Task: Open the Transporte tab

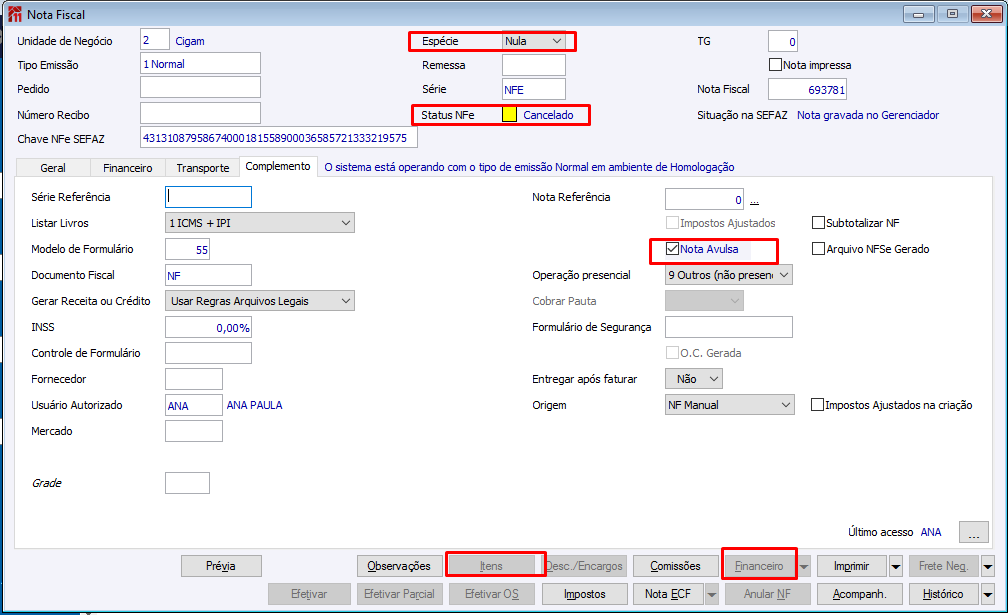Action: point(202,168)
